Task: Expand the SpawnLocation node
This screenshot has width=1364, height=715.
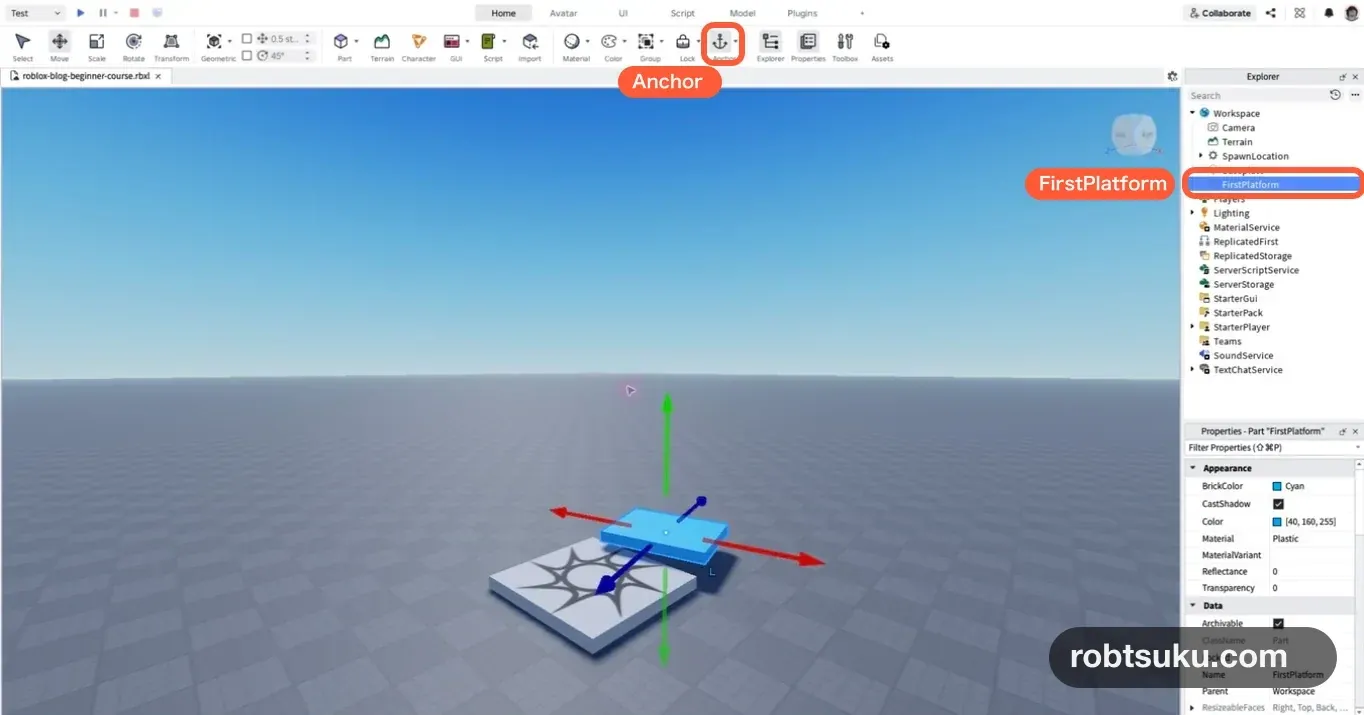Action: click(x=1201, y=156)
